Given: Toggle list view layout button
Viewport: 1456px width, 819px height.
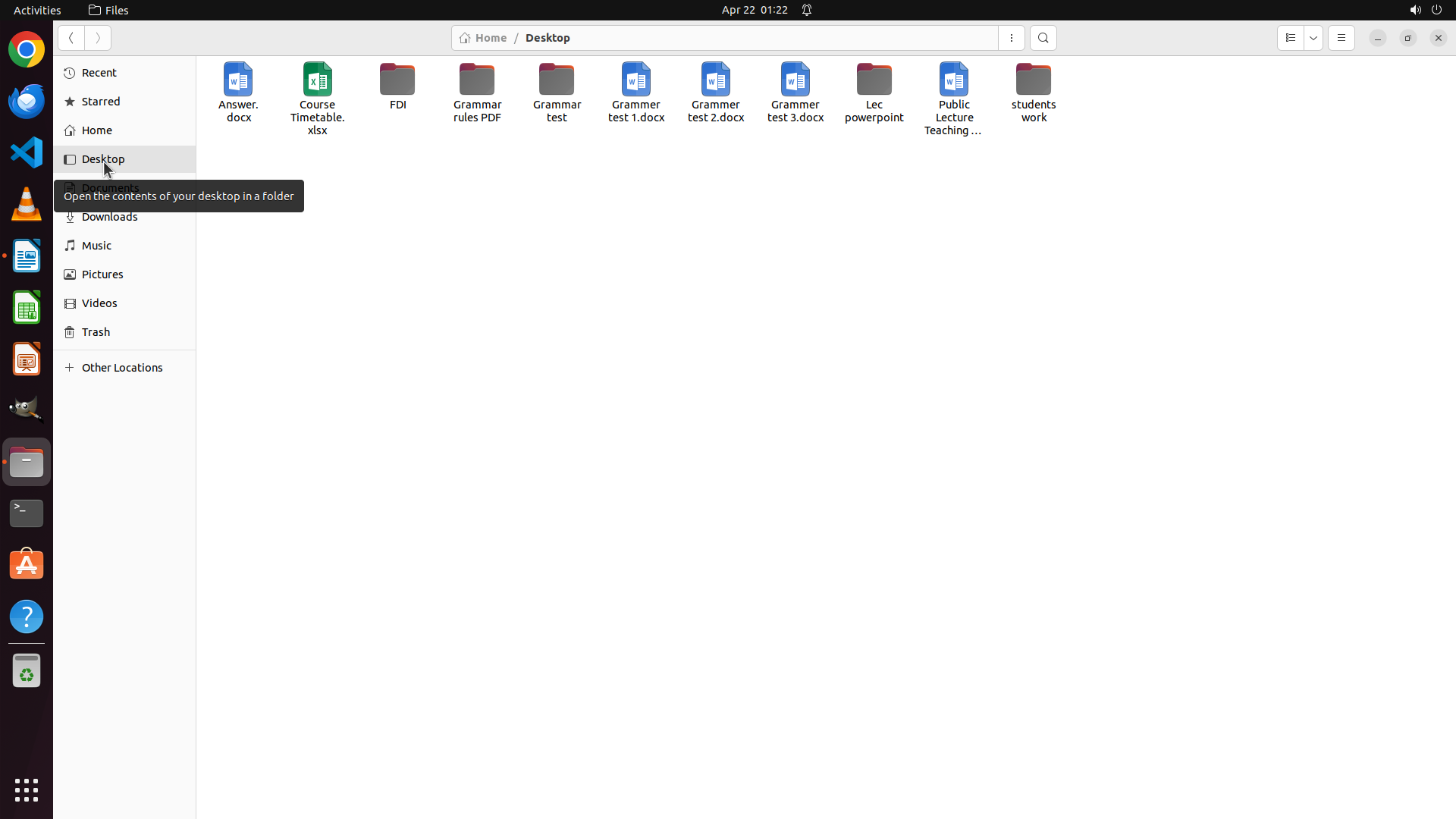Looking at the screenshot, I should point(1290,38).
